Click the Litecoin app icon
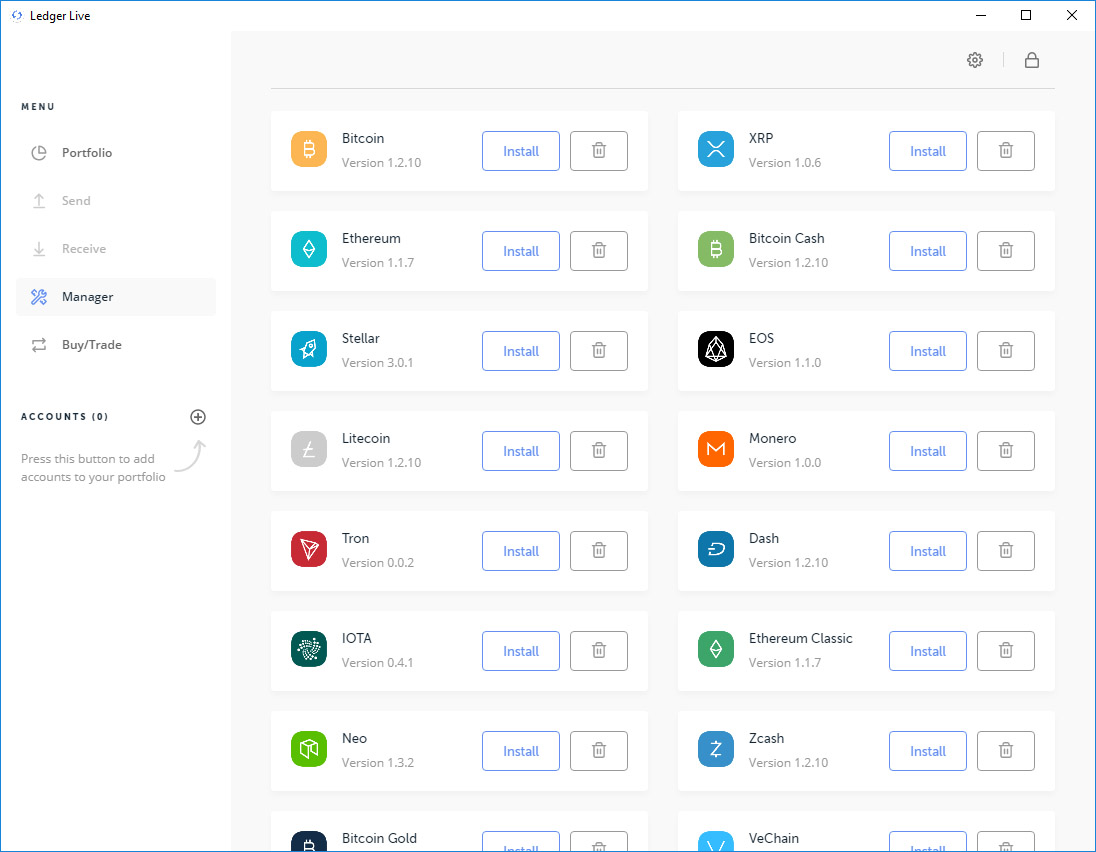Screen dimensions: 1096x852 (x=309, y=449)
